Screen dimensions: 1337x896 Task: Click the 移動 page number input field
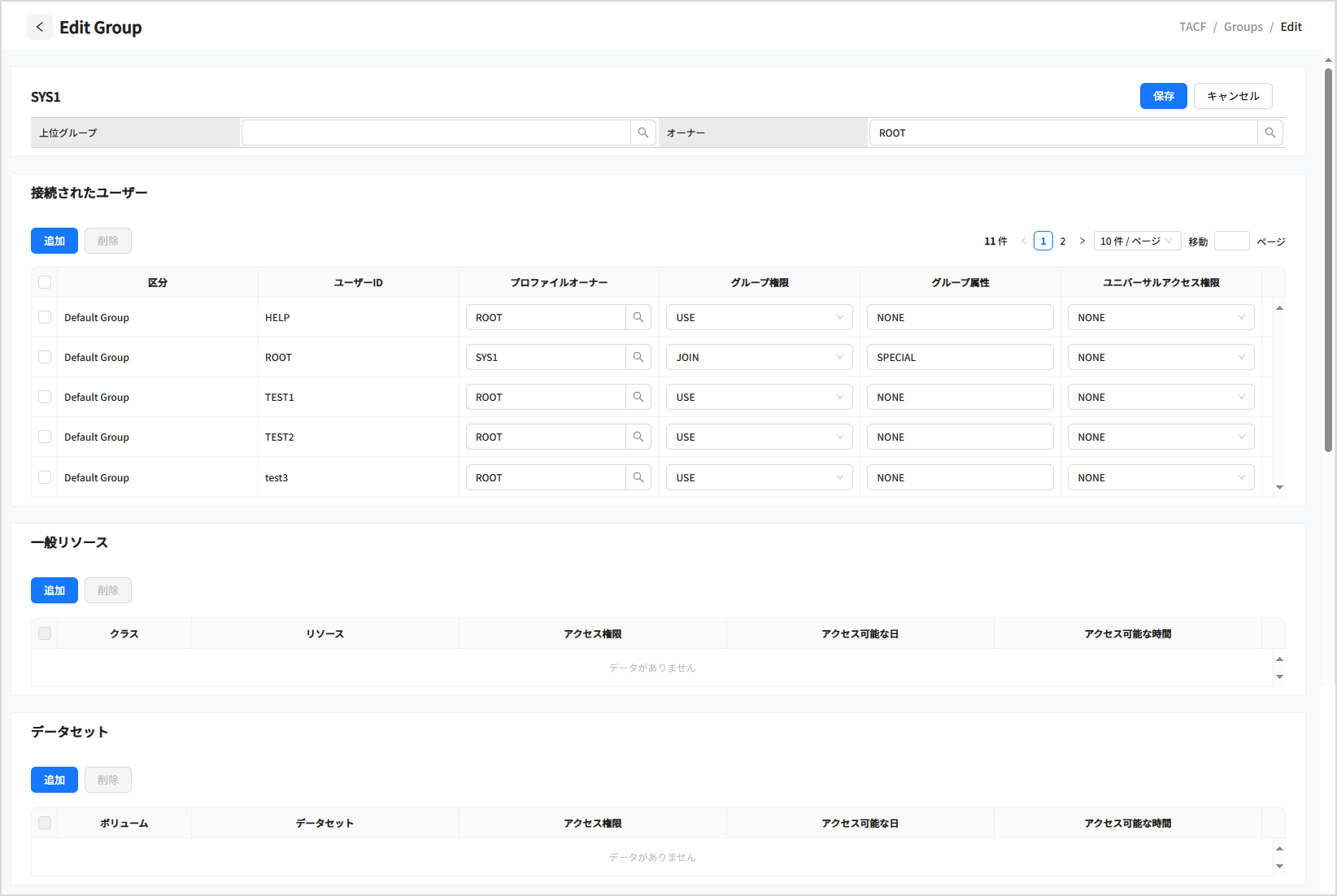point(1231,241)
